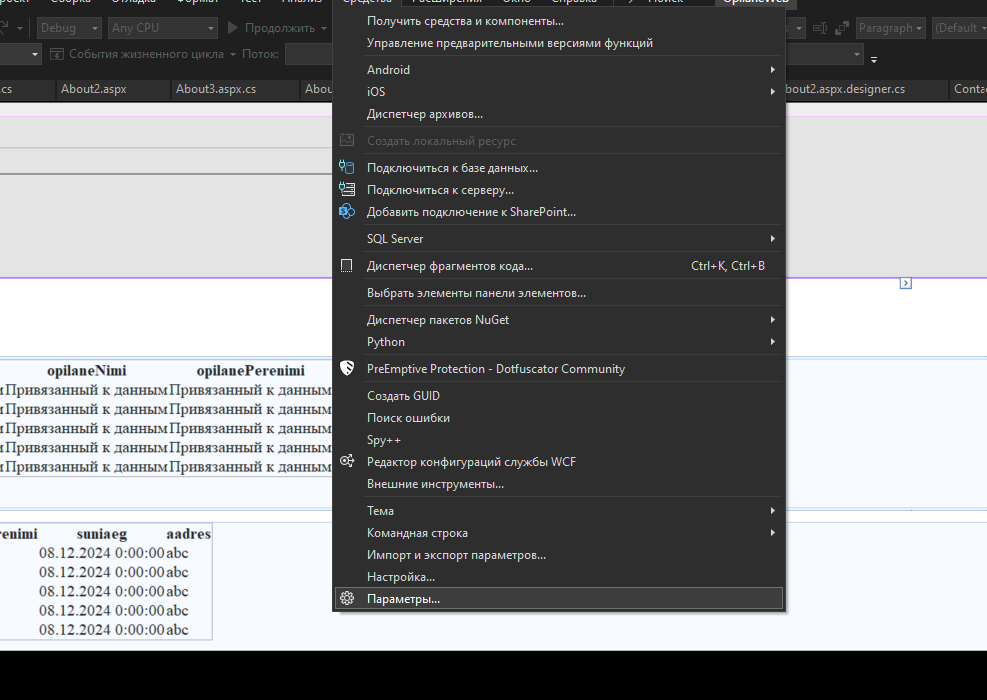Click the last abc cell in aadres column

(178, 629)
